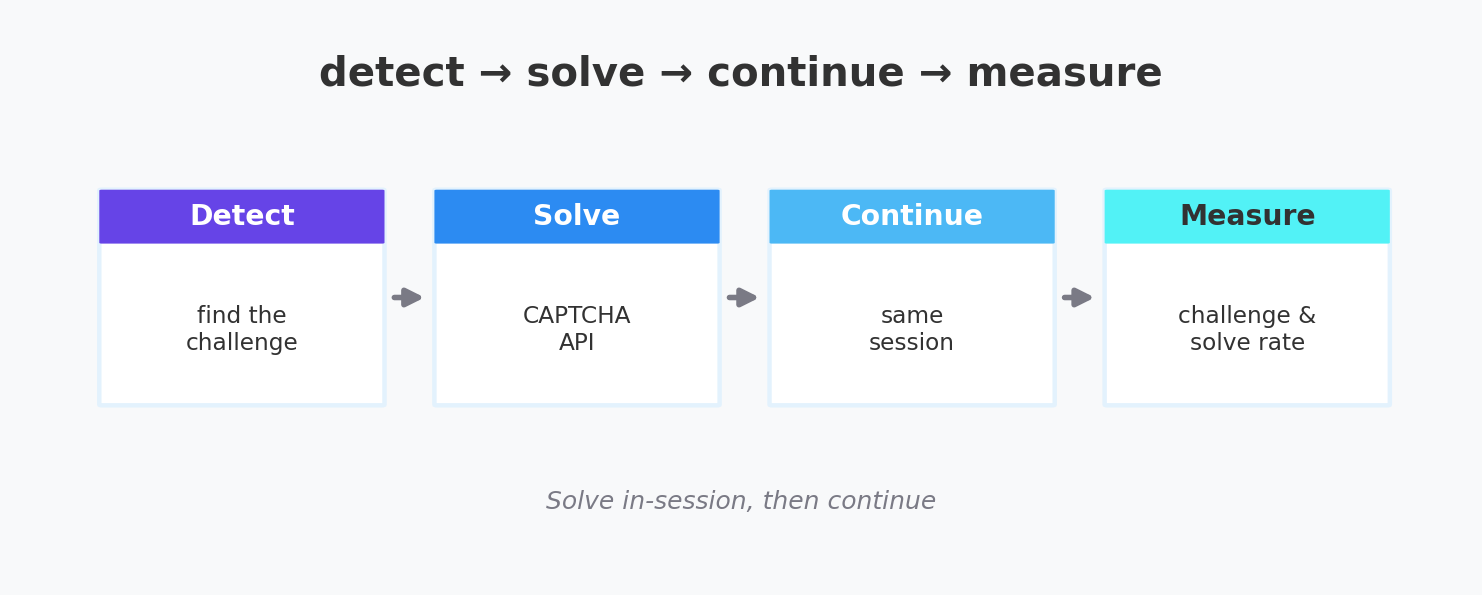The width and height of the screenshot is (1482, 595).
Task: Click the first arrow in the title
Action: tap(495, 75)
